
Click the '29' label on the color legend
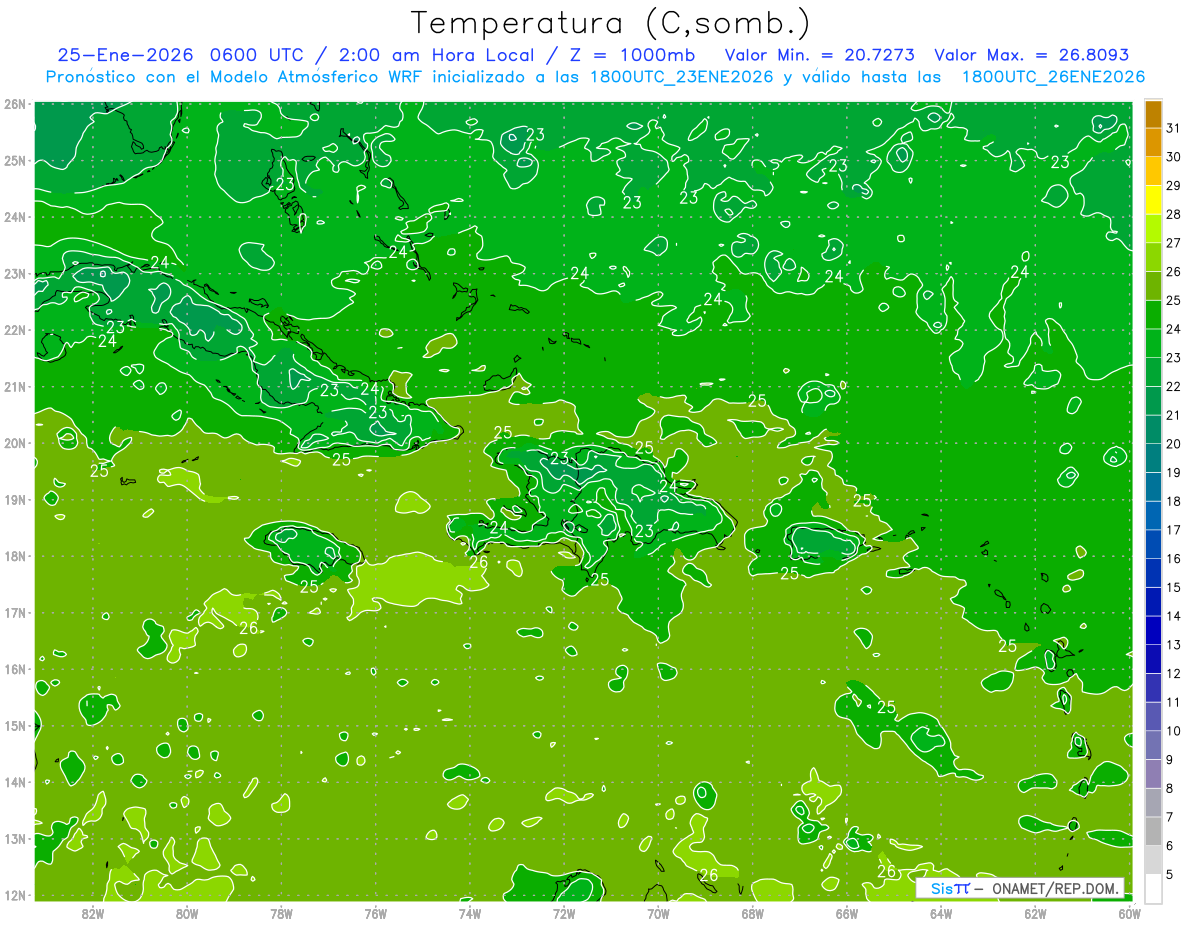point(1173,185)
